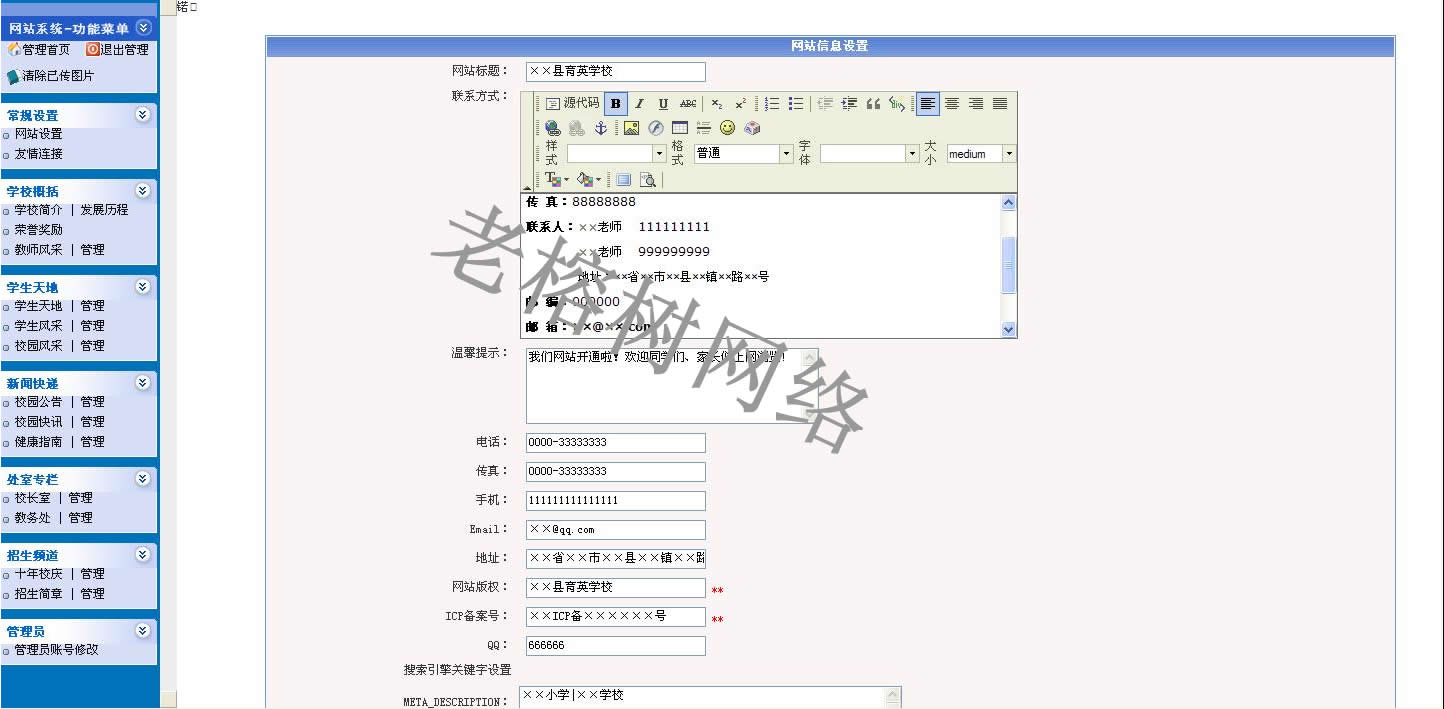Click the editor scrollbar down arrow

(x=1008, y=329)
